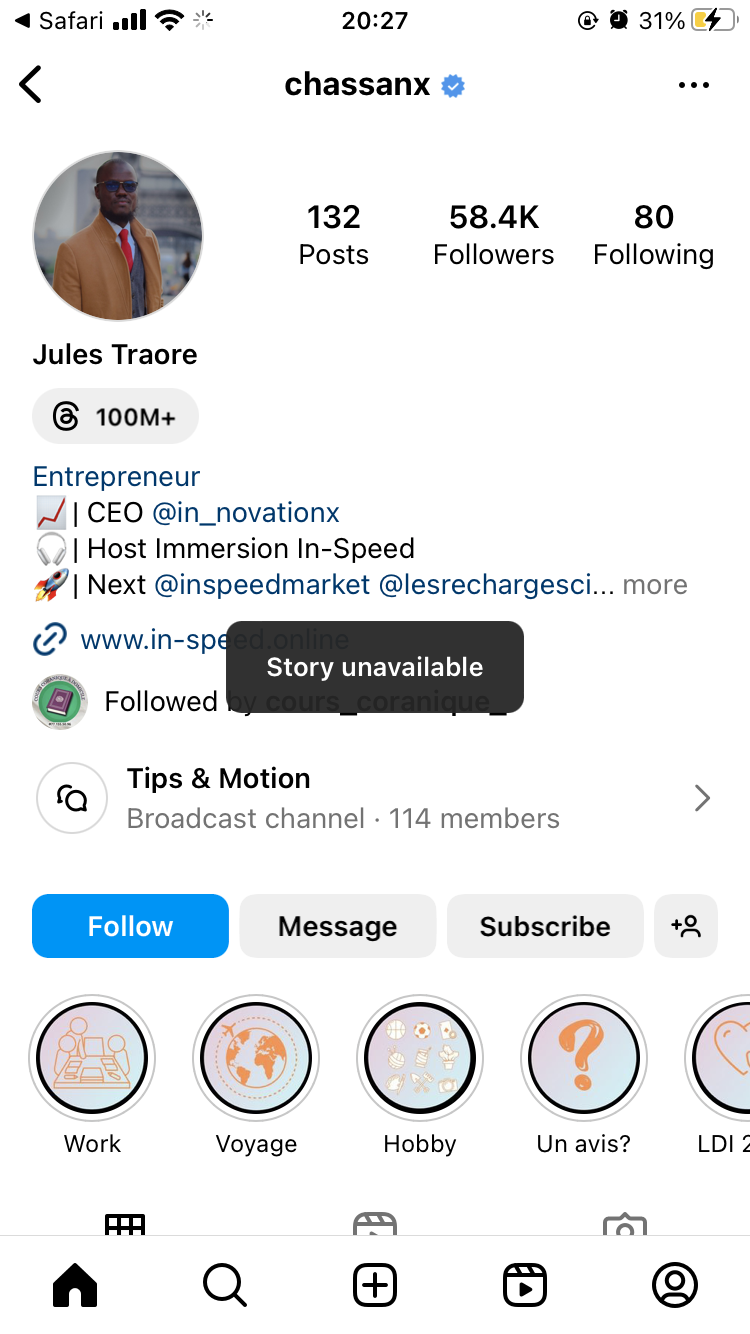This screenshot has width=750, height=1334.
Task: Tap the add-person suggestion icon
Action: point(686,926)
